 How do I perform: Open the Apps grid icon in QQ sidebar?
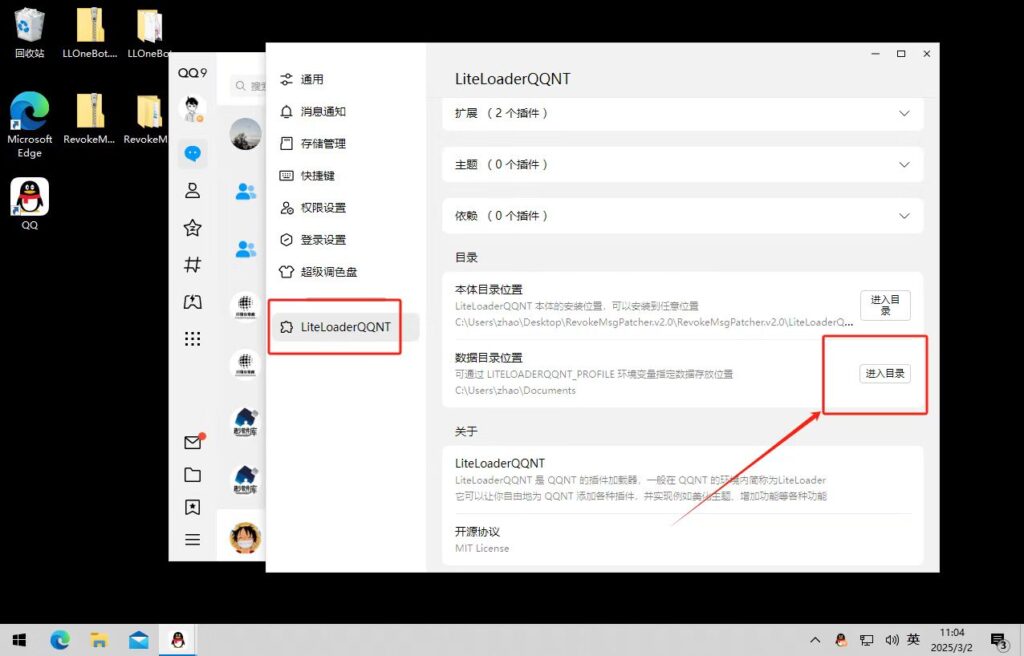click(191, 338)
